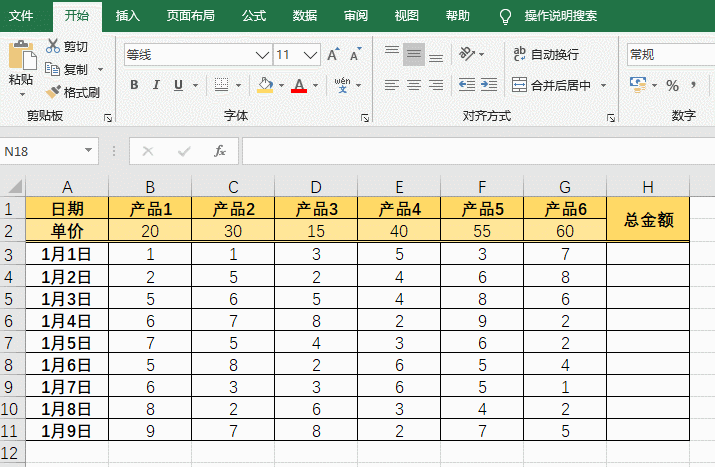The image size is (715, 467).
Task: Expand the font size dropdown
Action: pyautogui.click(x=312, y=55)
